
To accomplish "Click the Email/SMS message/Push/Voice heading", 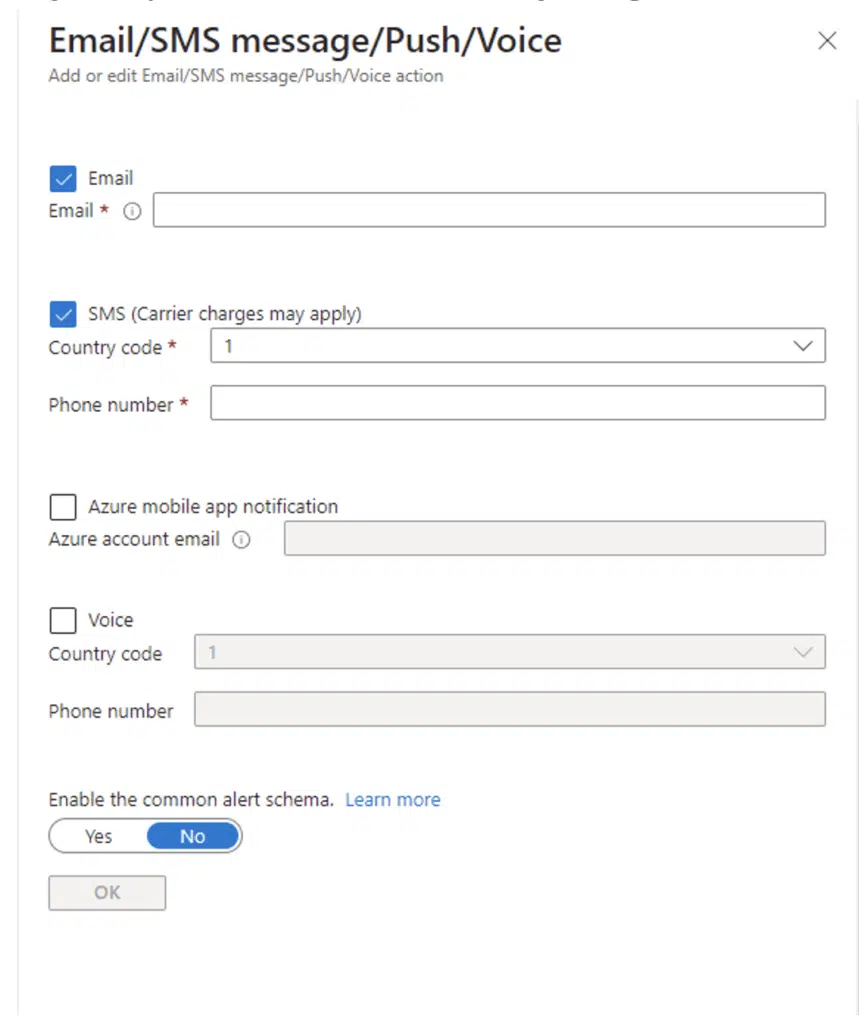I will (305, 40).
